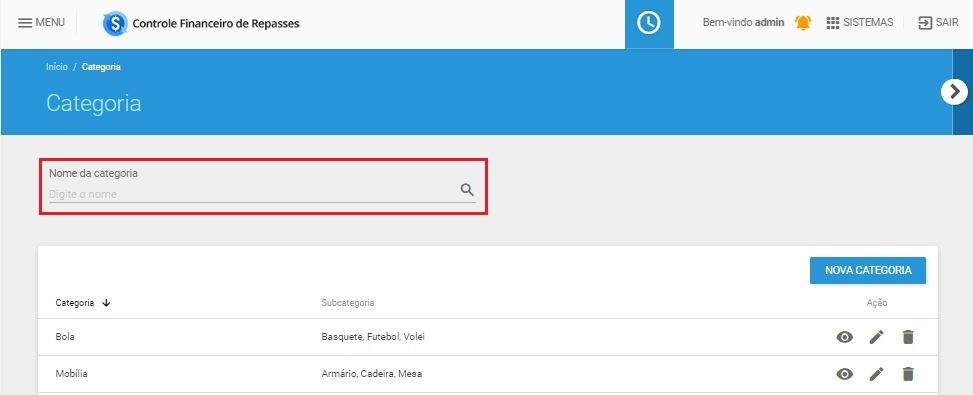Click the search magnifier icon
973x395 pixels.
[x=467, y=190]
